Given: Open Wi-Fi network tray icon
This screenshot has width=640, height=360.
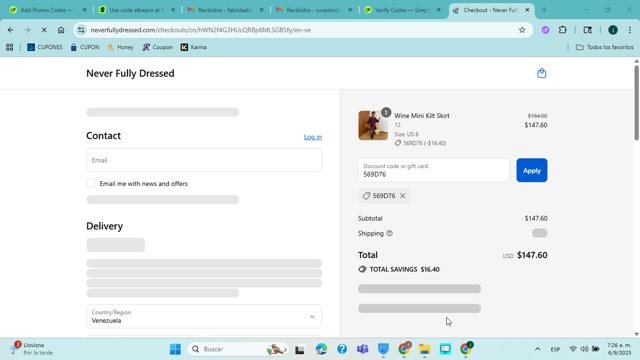Looking at the screenshot, I should [573, 349].
